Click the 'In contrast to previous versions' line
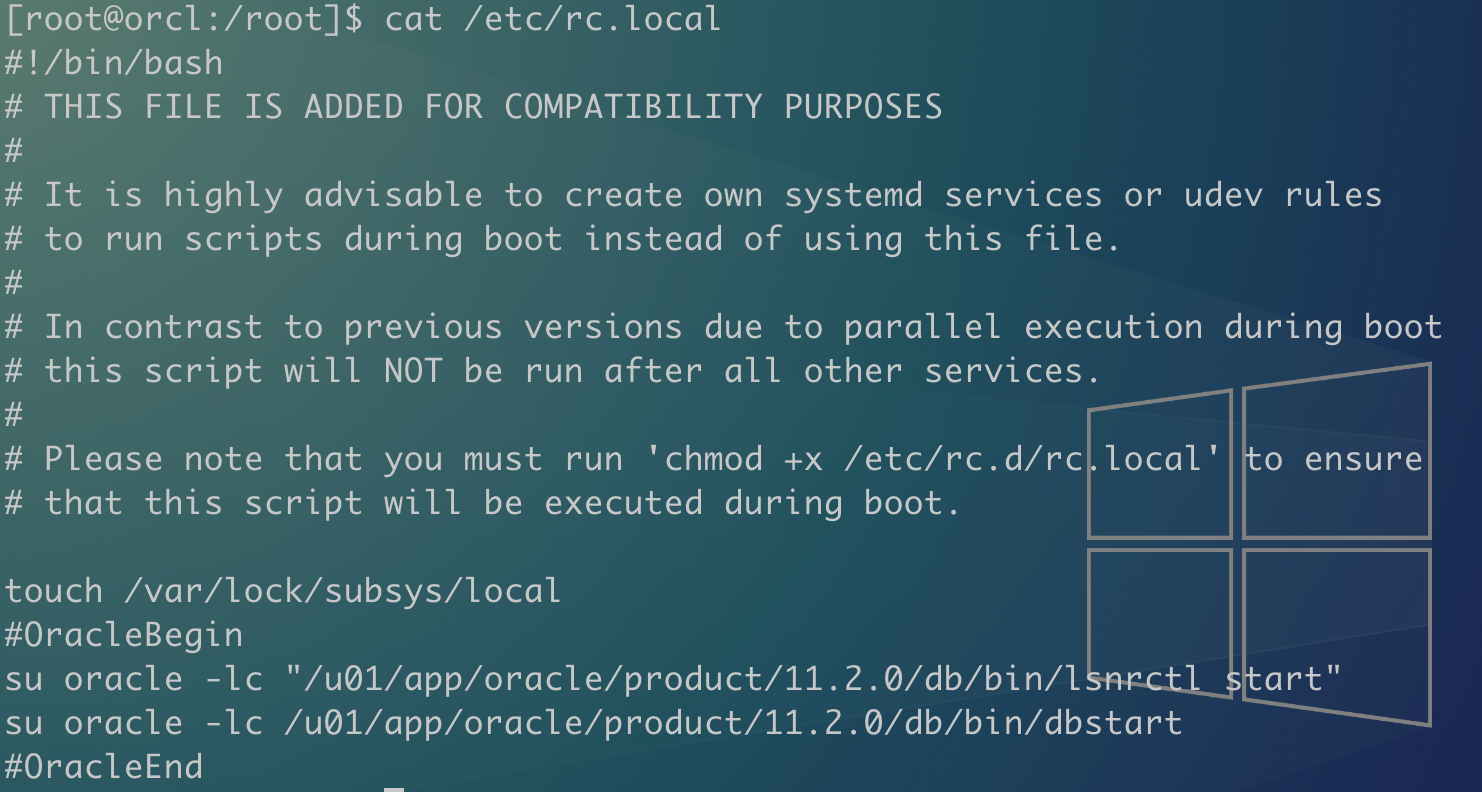1482x792 pixels. (x=724, y=327)
